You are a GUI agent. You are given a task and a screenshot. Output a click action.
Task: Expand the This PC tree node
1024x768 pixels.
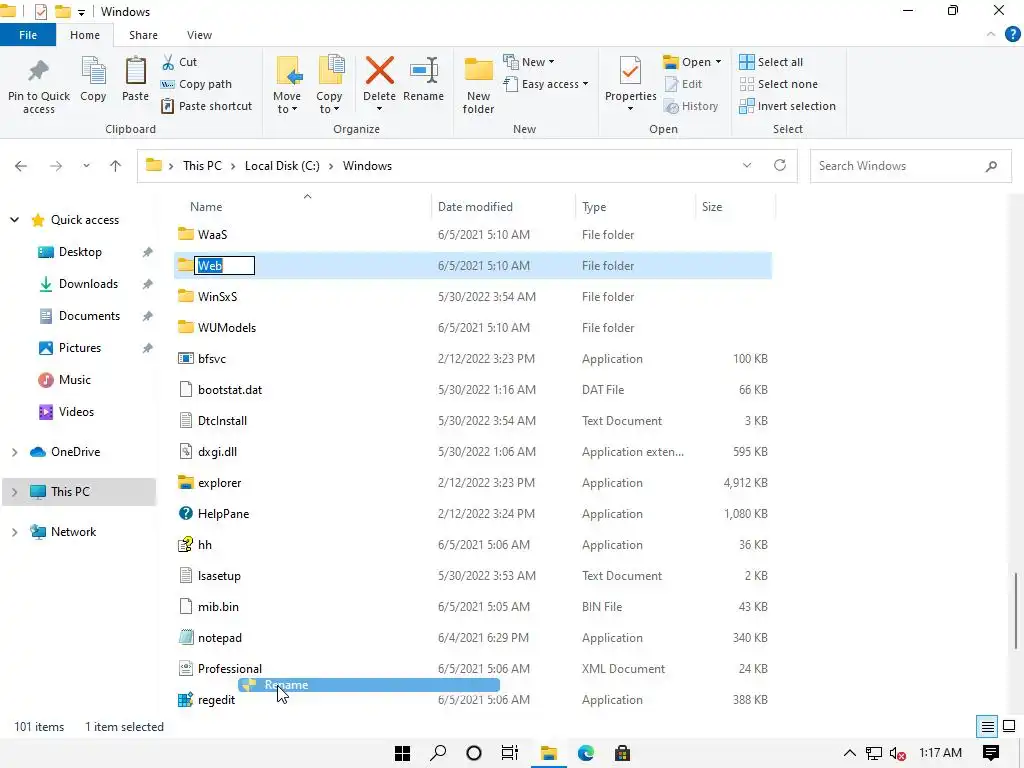pos(14,492)
